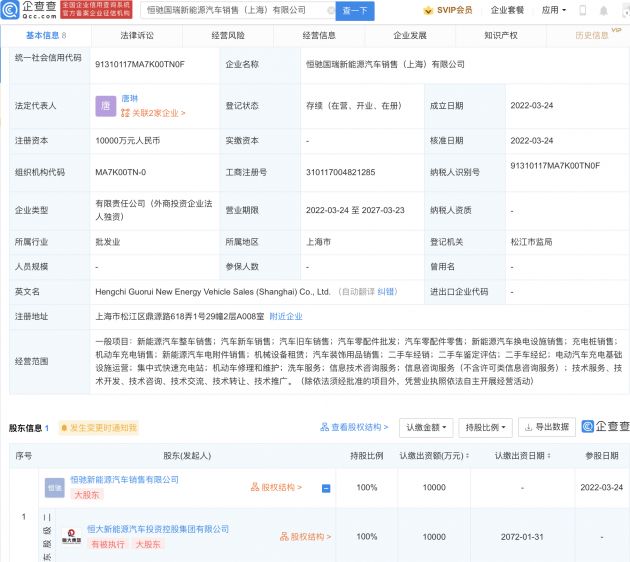Screen dimensions: 630x562
Task: Open 查看股权结构 link
Action: (354, 427)
